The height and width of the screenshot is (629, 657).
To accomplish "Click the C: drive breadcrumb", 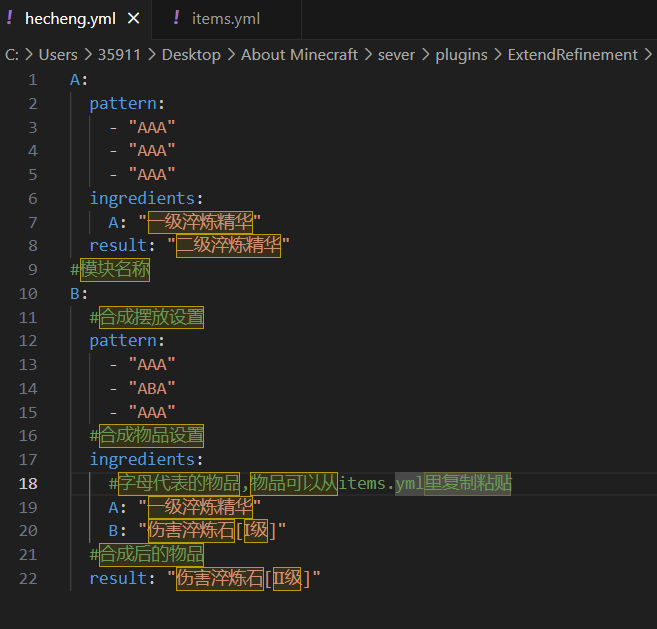I will coord(12,55).
